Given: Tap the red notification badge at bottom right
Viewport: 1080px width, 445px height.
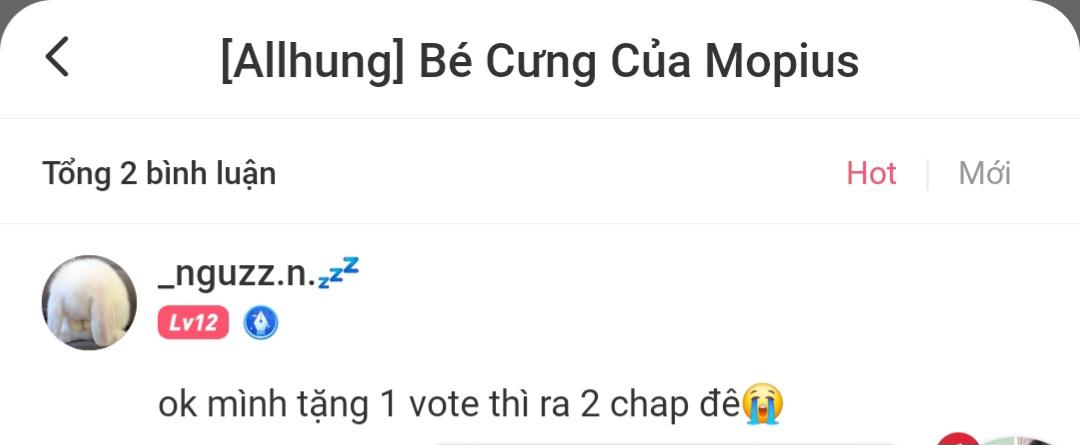Looking at the screenshot, I should pos(957,439).
